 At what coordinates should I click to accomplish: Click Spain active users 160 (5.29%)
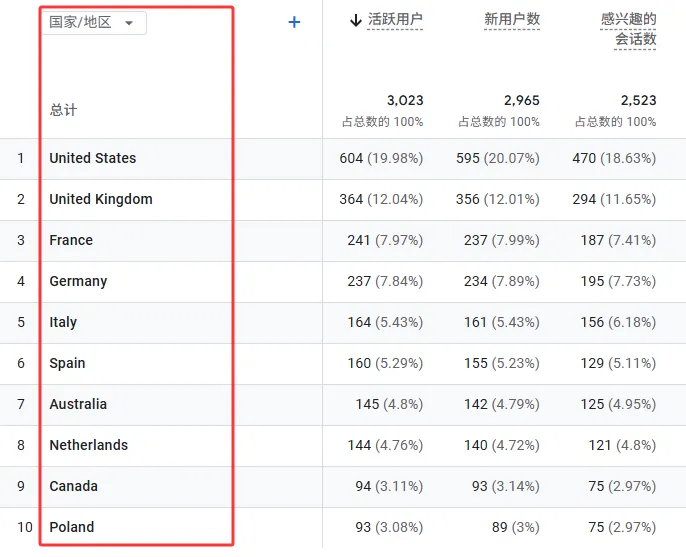pyautogui.click(x=385, y=363)
